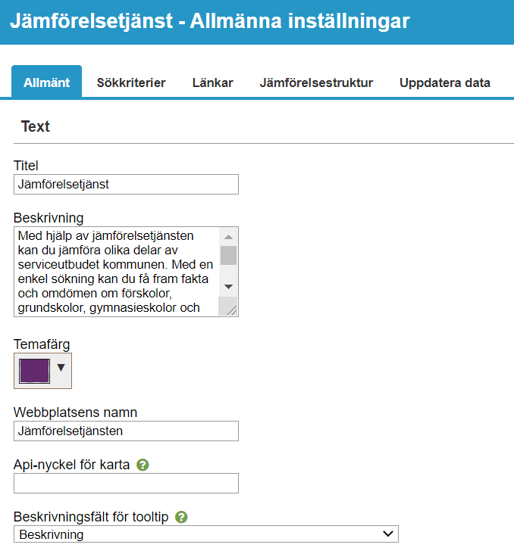Switch to the Sökkriterier tab

(131, 83)
